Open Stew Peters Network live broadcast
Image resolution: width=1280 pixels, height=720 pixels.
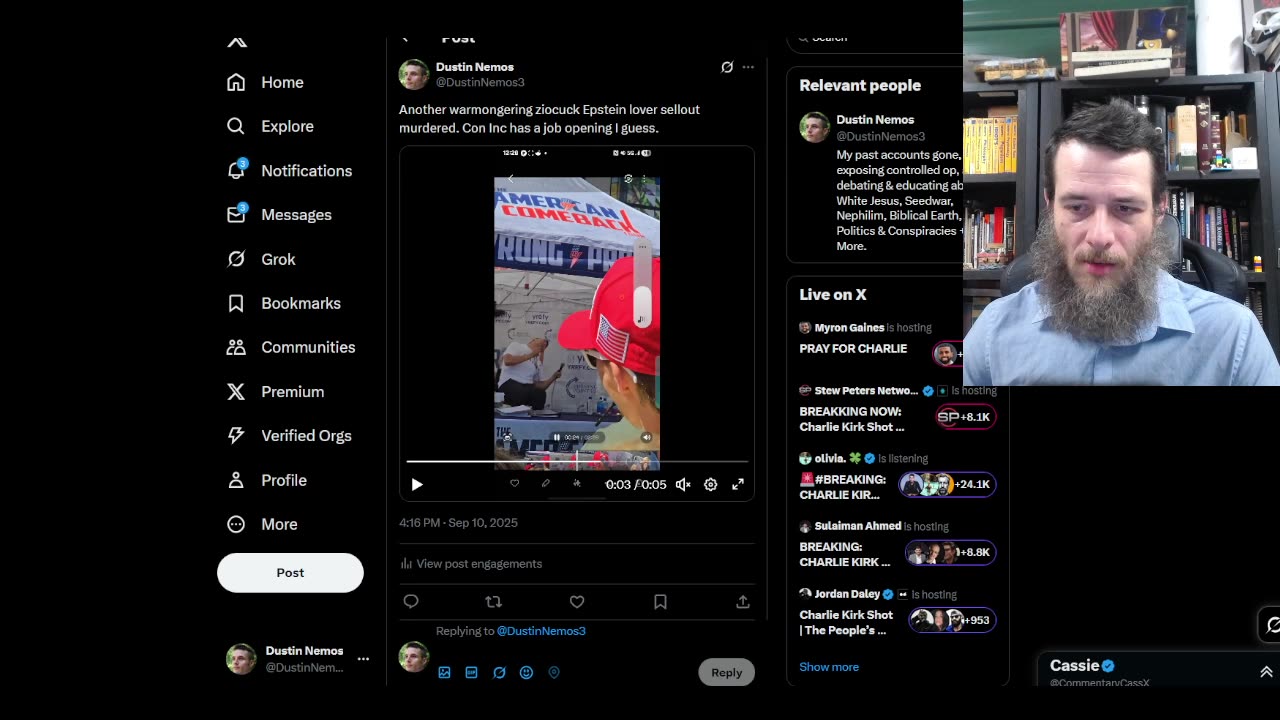896,409
